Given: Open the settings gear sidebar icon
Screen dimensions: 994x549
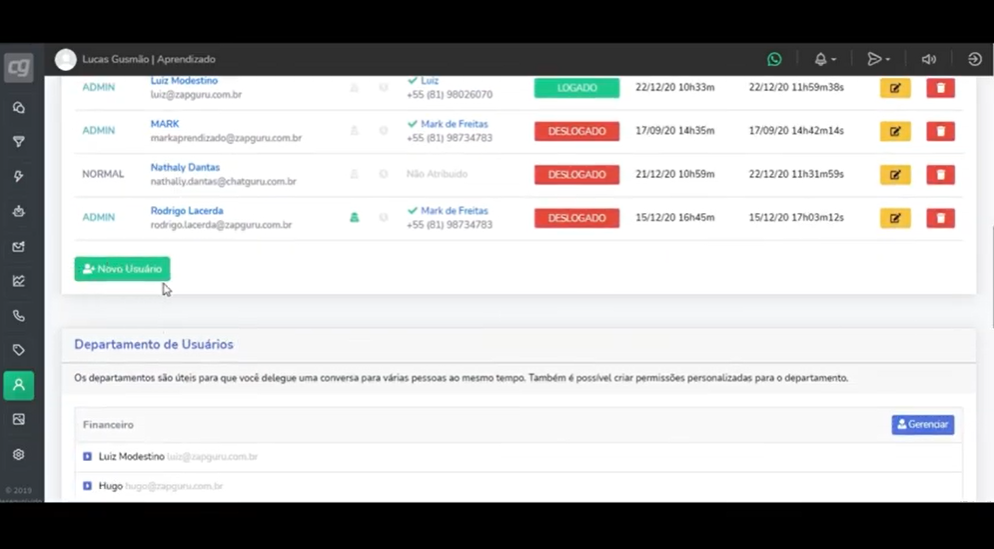Looking at the screenshot, I should (x=19, y=455).
